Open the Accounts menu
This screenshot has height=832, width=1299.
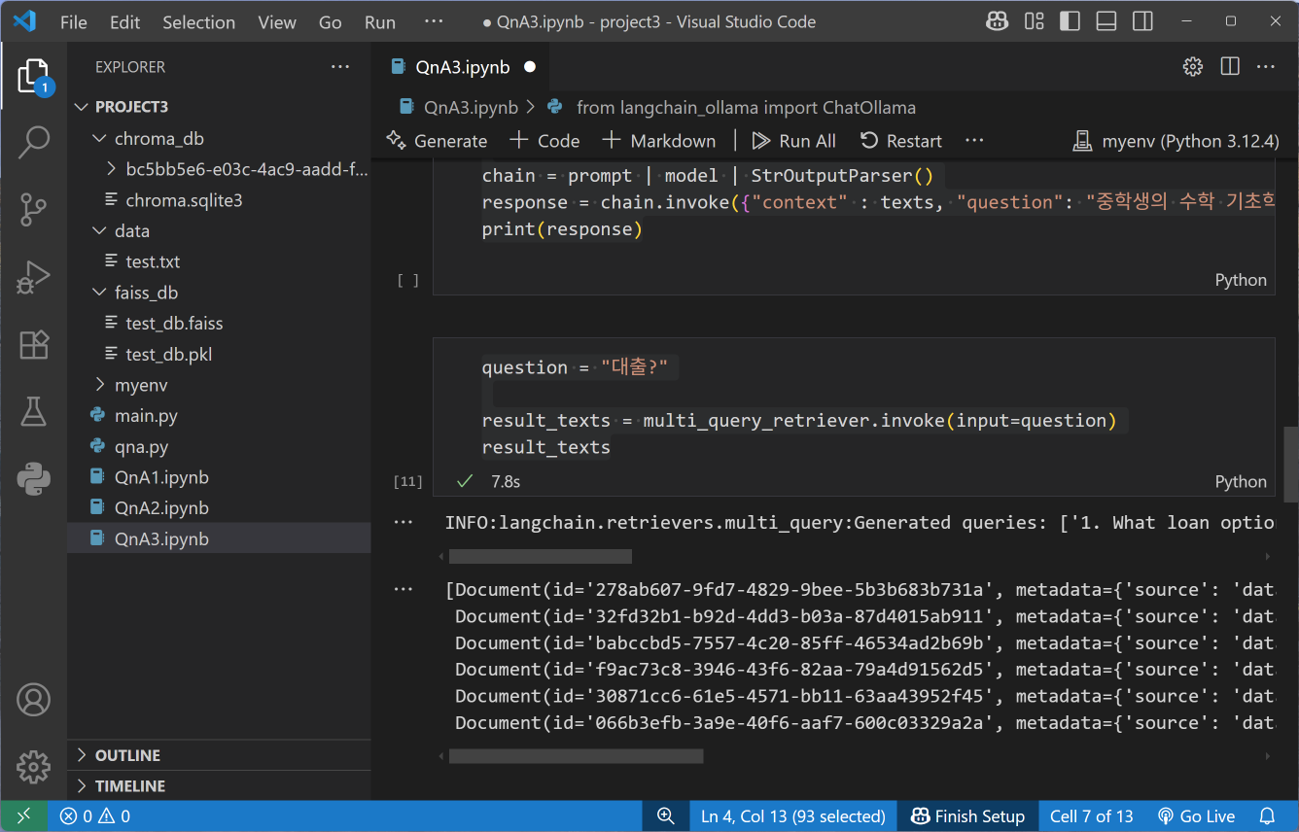[x=33, y=700]
